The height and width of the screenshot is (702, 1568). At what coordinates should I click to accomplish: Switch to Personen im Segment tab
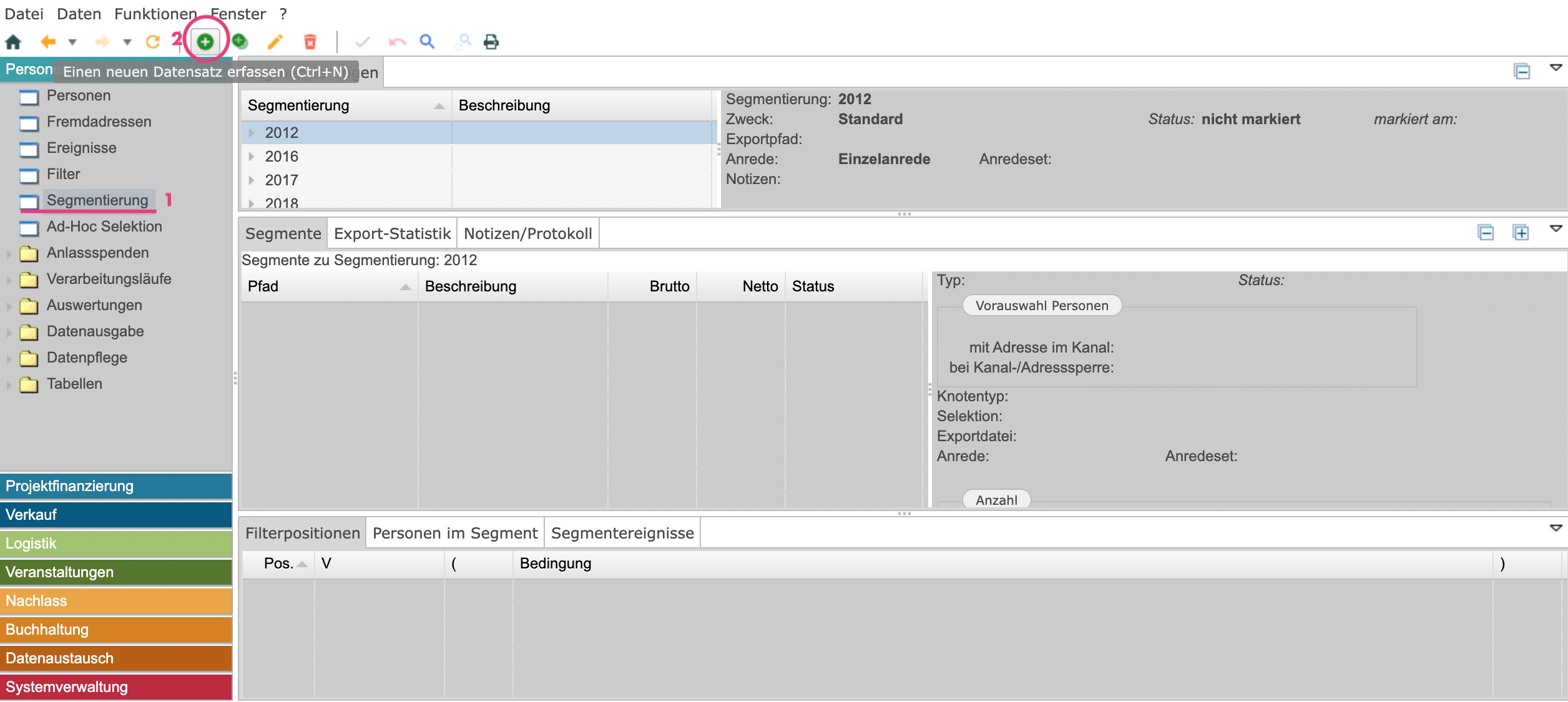point(454,533)
